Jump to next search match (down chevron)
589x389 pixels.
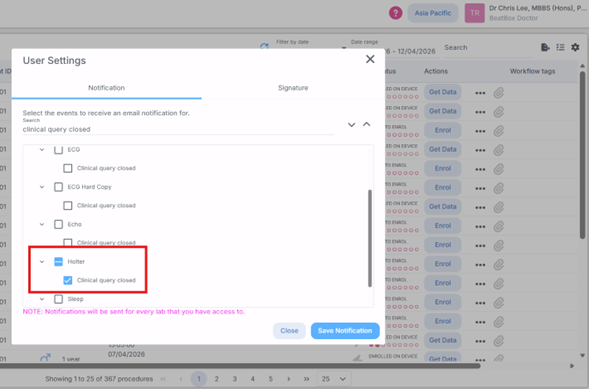(x=351, y=125)
